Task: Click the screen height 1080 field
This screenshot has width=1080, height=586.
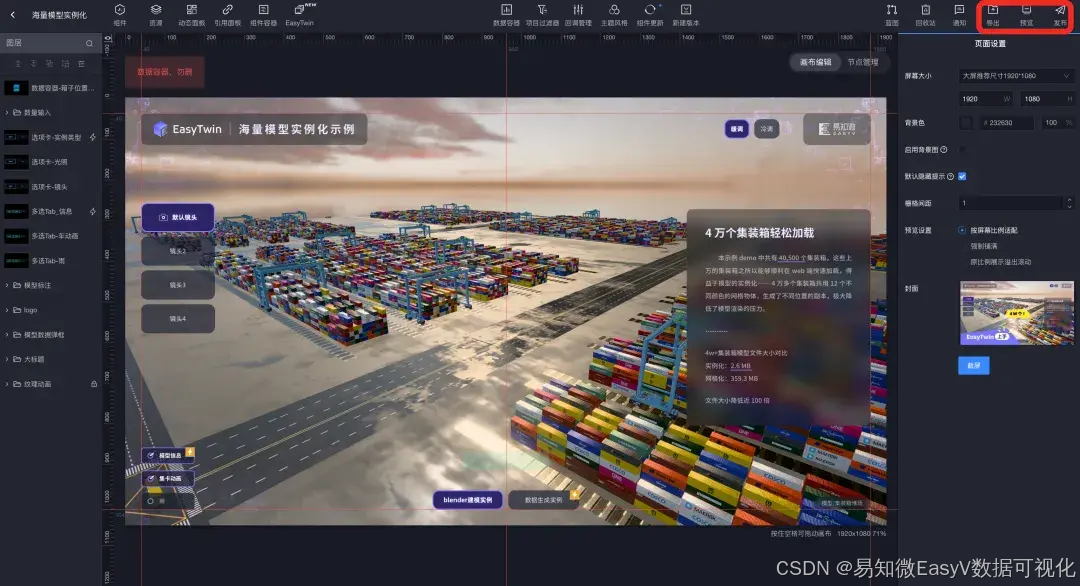Action: tap(1046, 99)
